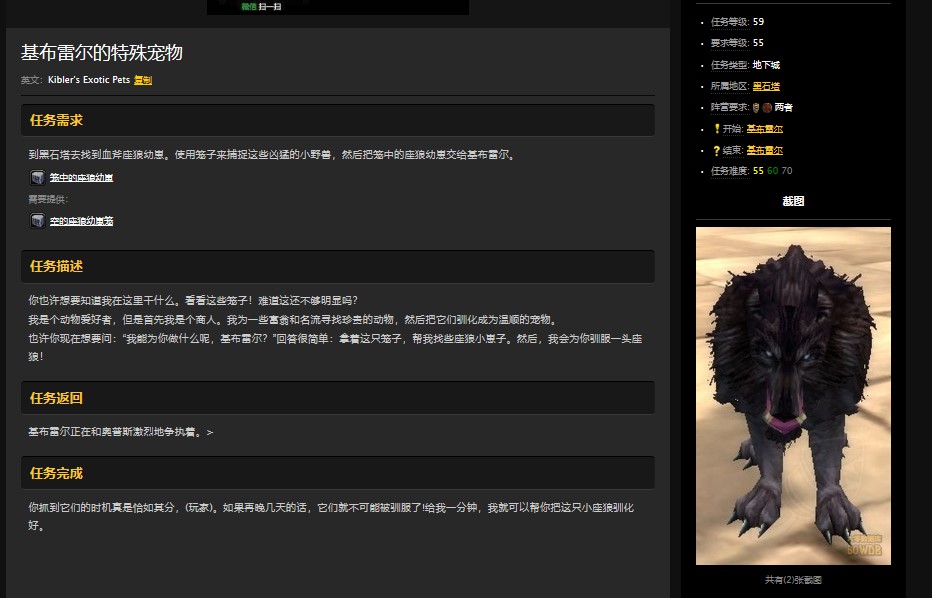Click the 空的座狼幼崽笼 empty cage item icon
Viewport: 932px width, 598px height.
[x=38, y=219]
